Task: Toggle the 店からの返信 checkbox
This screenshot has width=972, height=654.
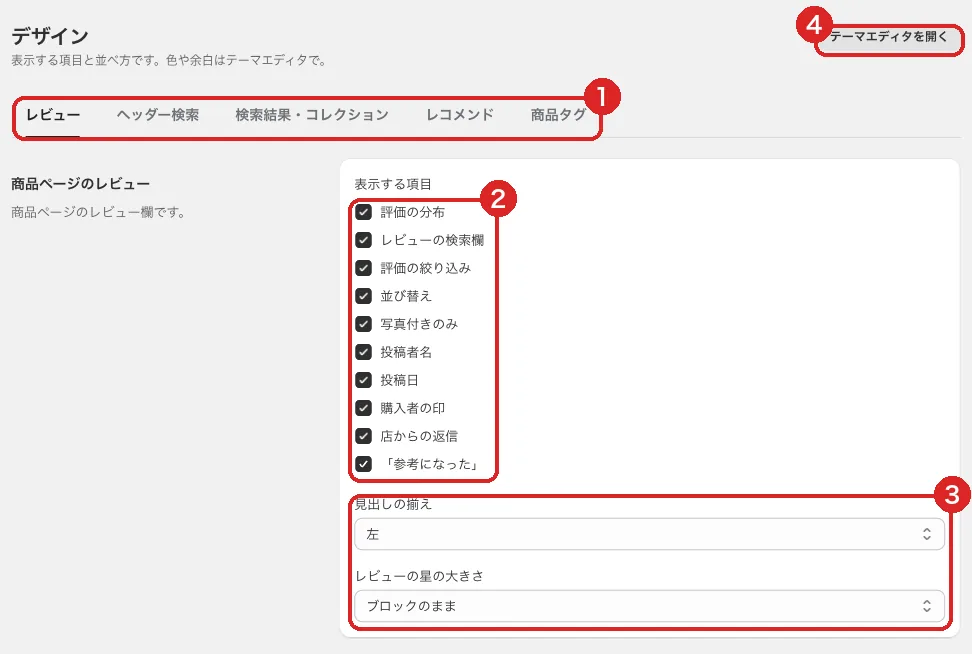Action: pyautogui.click(x=364, y=436)
